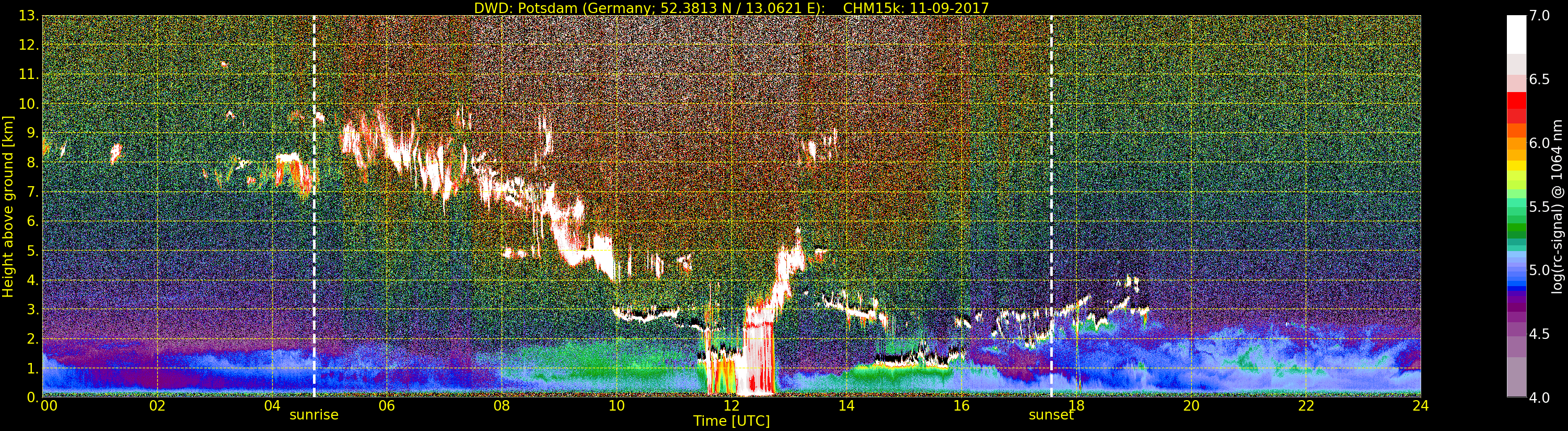1568x431 pixels.
Task: Click the time-axis tick label 00
Action: [x=49, y=406]
